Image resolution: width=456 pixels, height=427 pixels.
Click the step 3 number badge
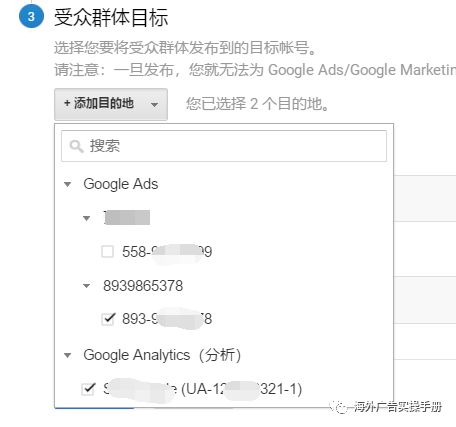[x=31, y=16]
